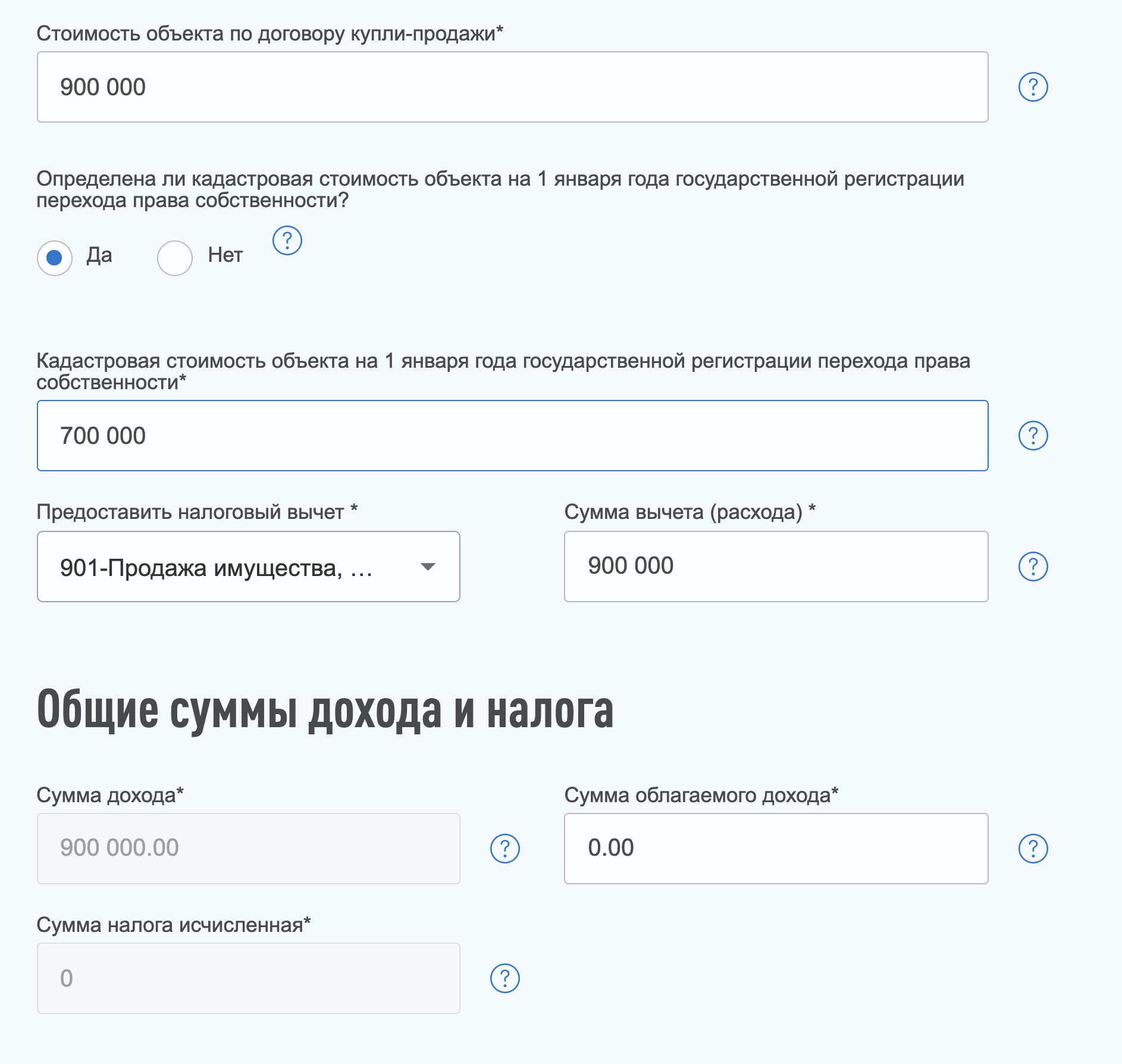1122x1064 pixels.
Task: Open help icon next to Да/Нет radios
Action: (x=287, y=240)
